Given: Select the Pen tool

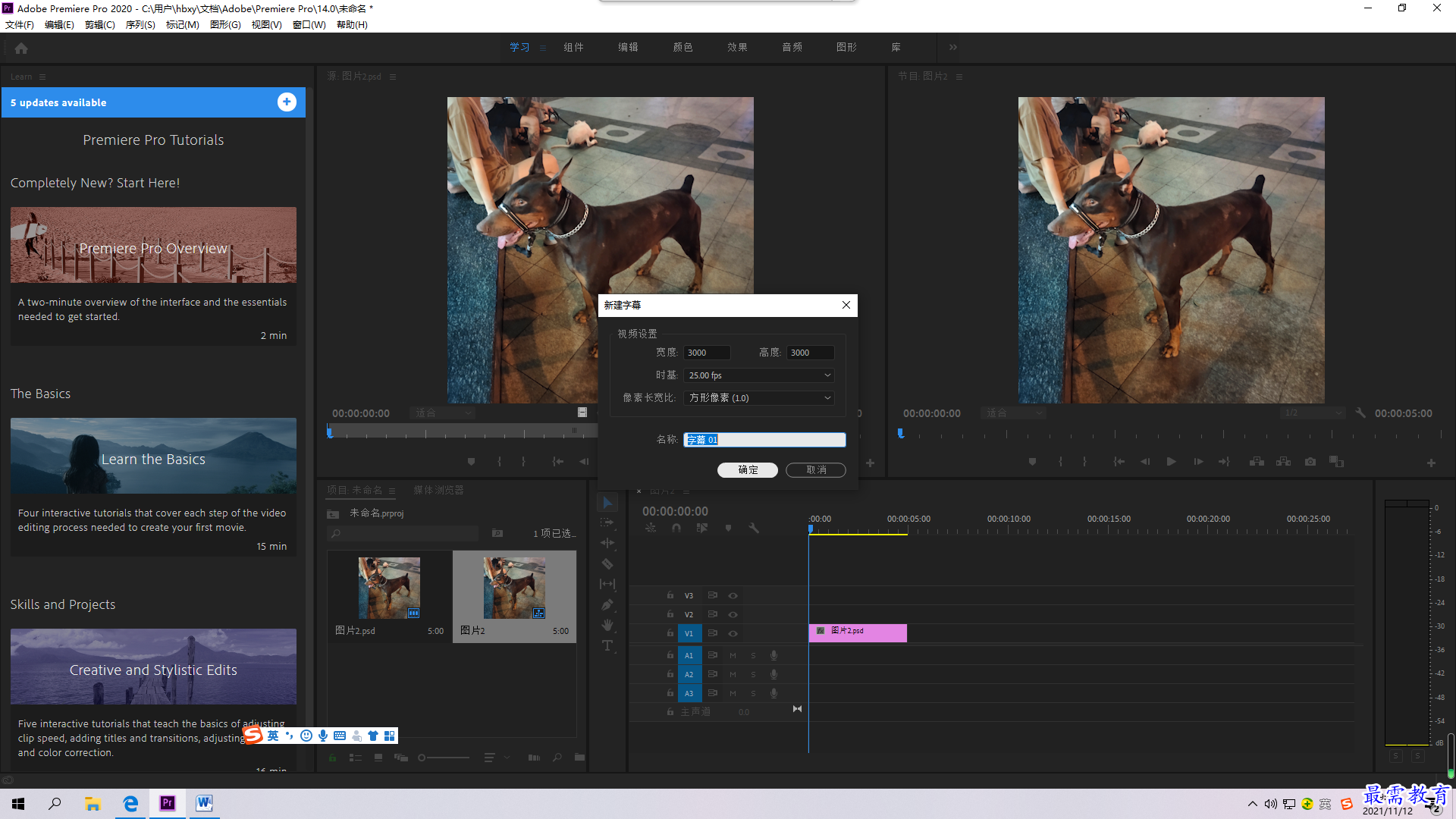Looking at the screenshot, I should pyautogui.click(x=607, y=604).
